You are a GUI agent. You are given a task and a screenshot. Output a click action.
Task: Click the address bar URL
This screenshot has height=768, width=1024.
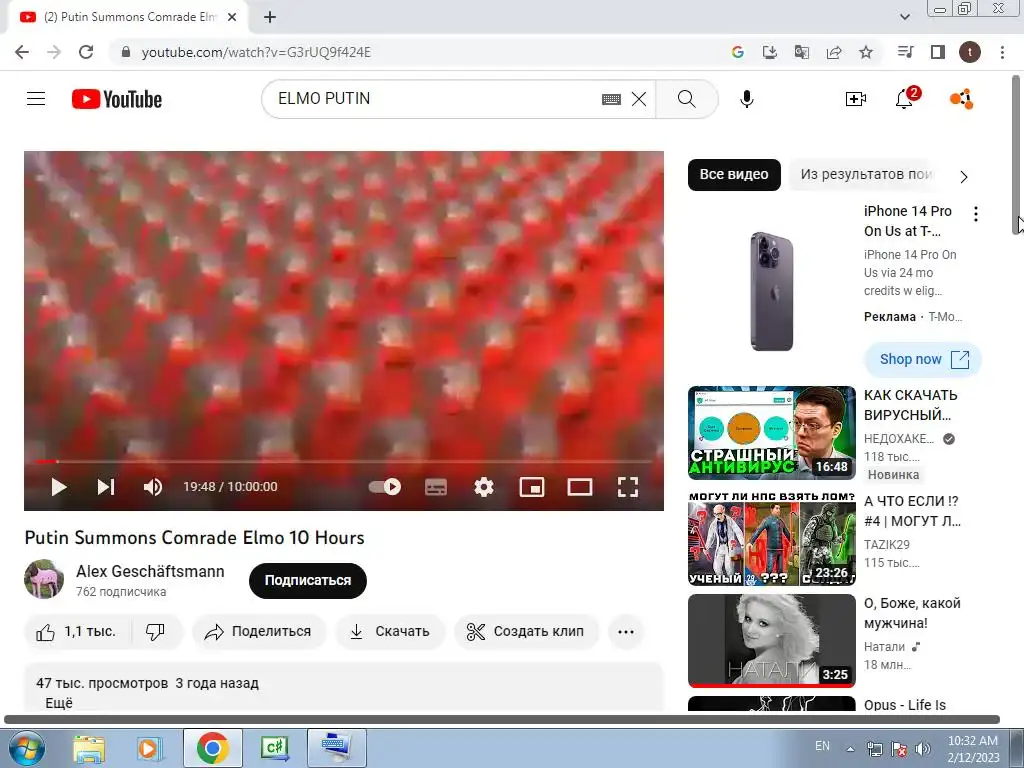coord(256,52)
